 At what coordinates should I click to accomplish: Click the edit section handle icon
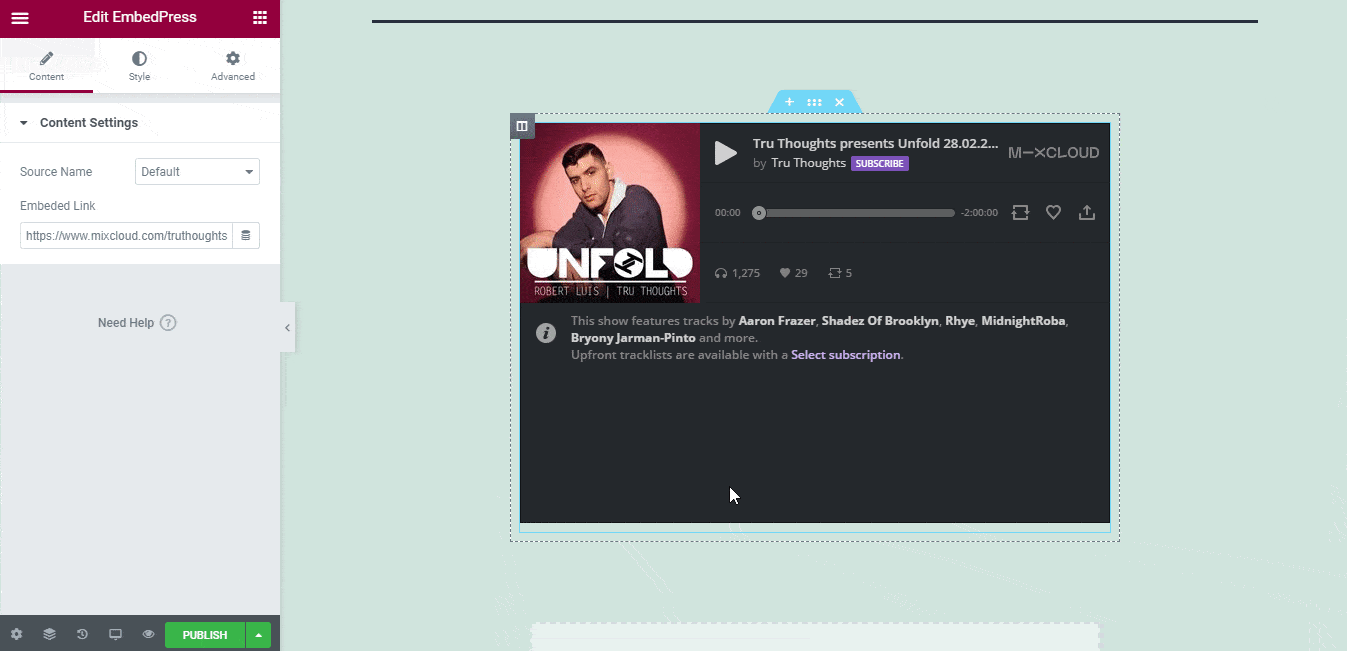coord(814,102)
